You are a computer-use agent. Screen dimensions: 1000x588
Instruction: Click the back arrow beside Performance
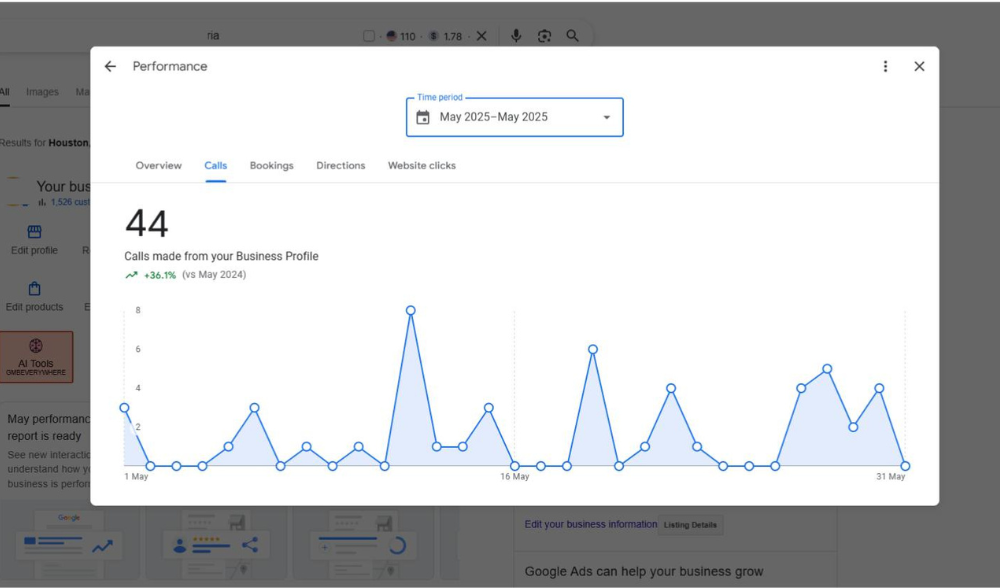pyautogui.click(x=110, y=67)
